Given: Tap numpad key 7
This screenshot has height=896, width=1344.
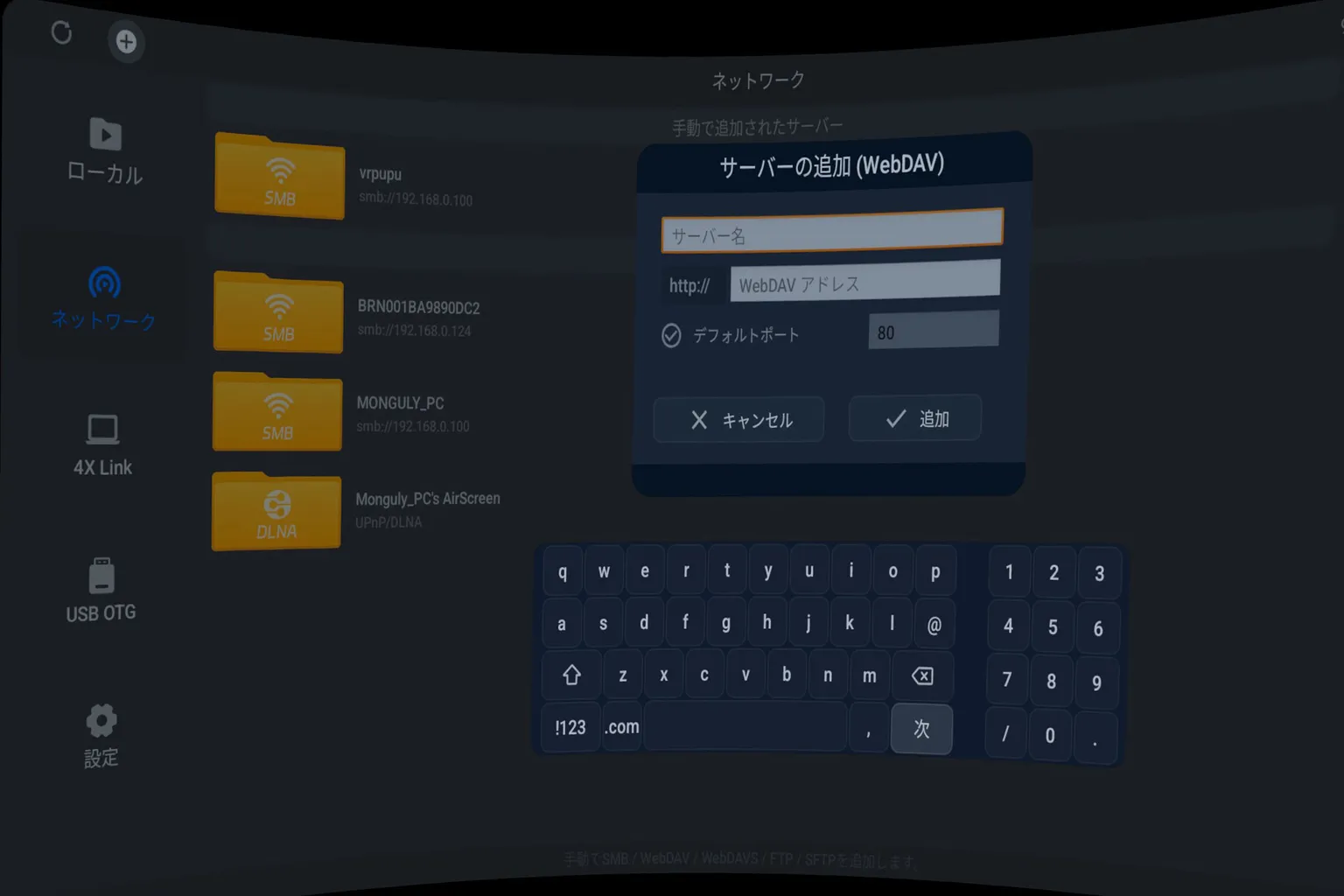Looking at the screenshot, I should (1007, 680).
